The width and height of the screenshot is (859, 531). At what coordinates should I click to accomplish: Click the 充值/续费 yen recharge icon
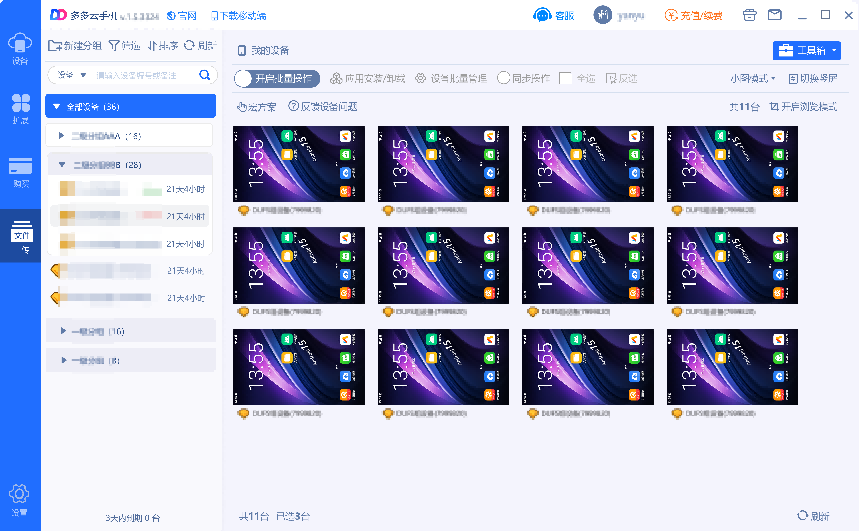[x=671, y=15]
